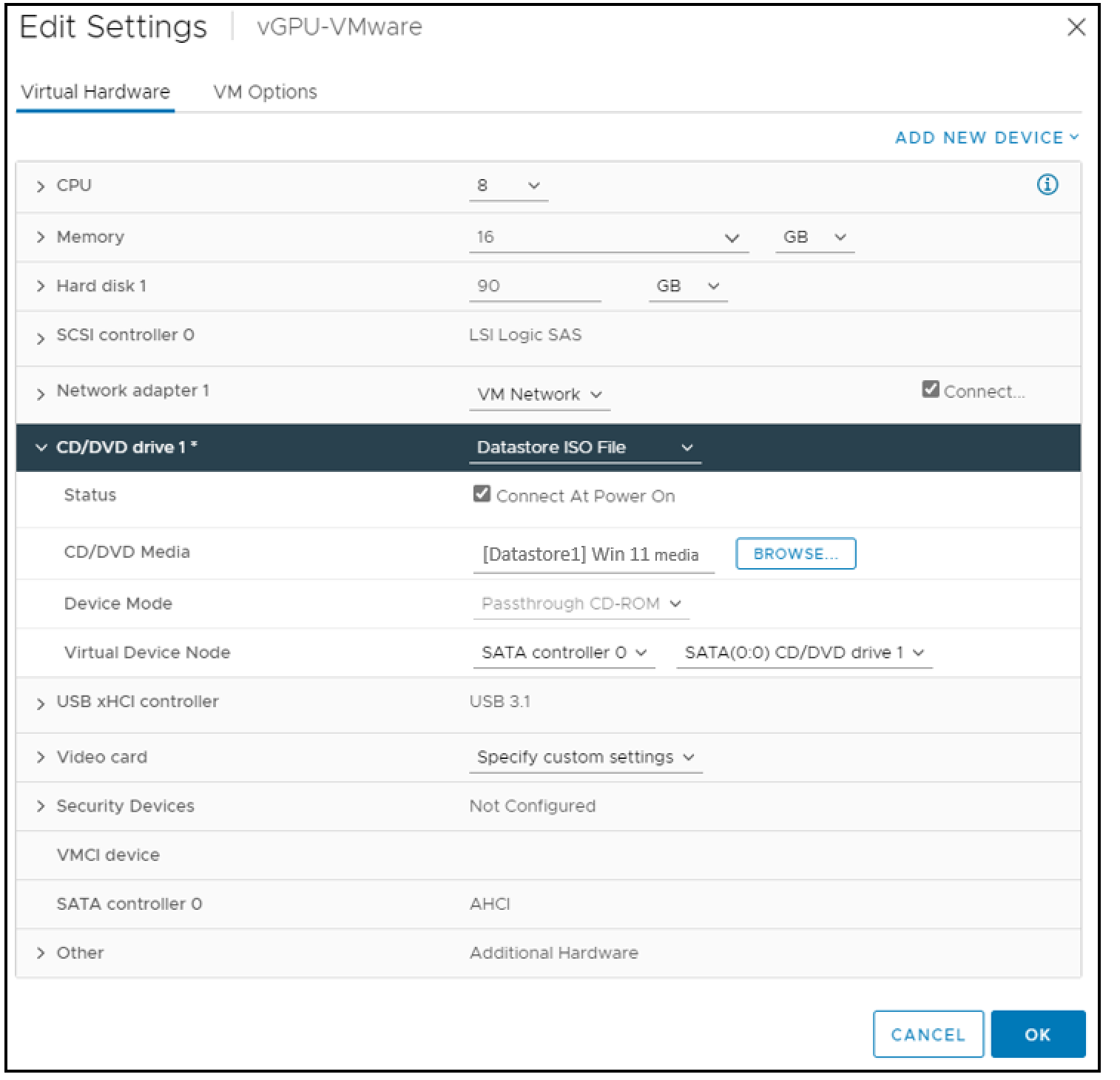Expand the Video card section
The height and width of the screenshot is (1080, 1120).
[42, 757]
